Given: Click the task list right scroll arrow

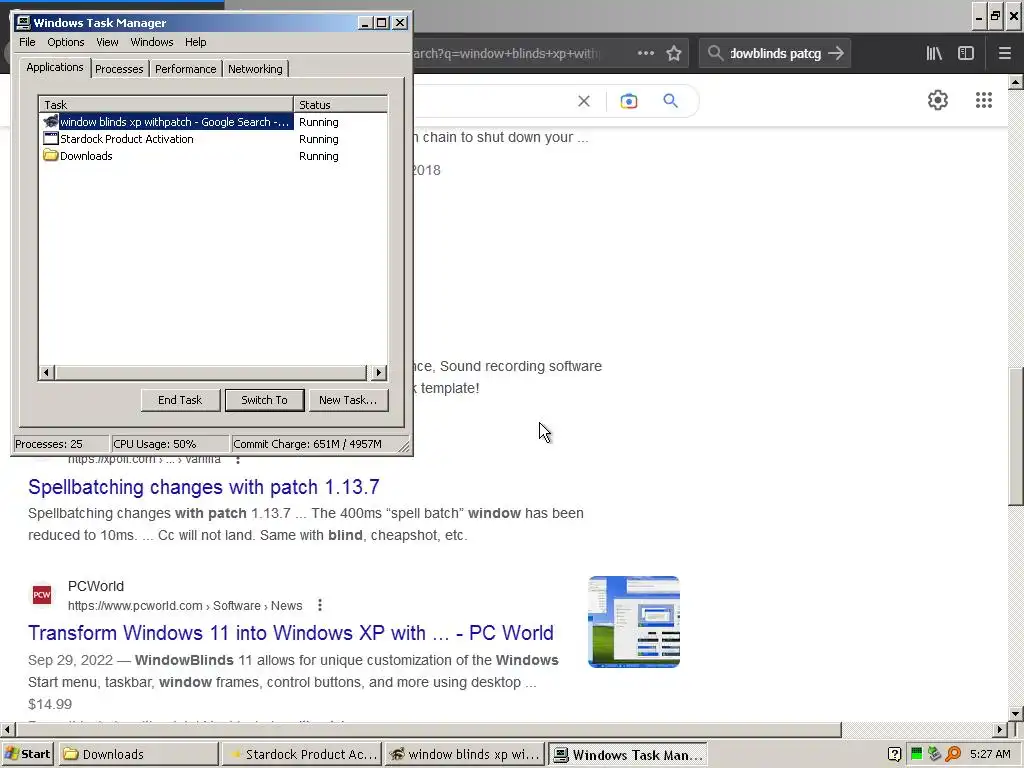Looking at the screenshot, I should 379,373.
